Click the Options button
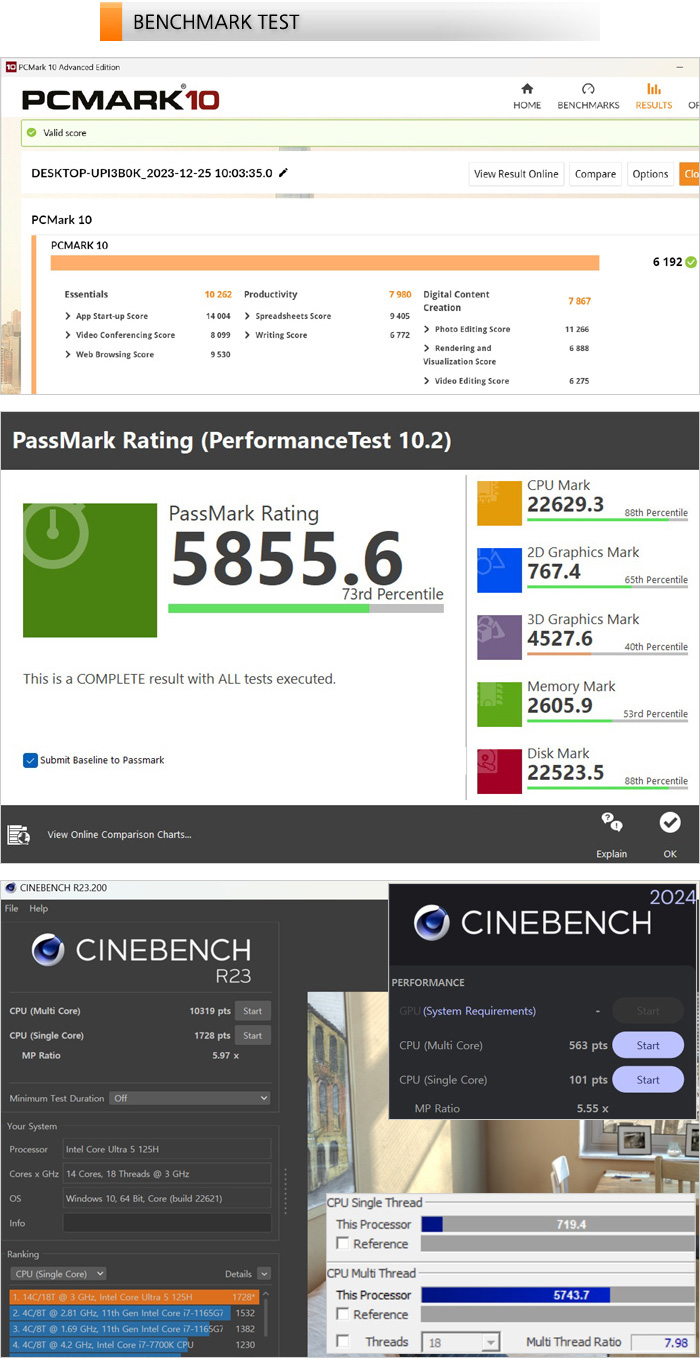The height and width of the screenshot is (1362, 700). click(x=650, y=174)
